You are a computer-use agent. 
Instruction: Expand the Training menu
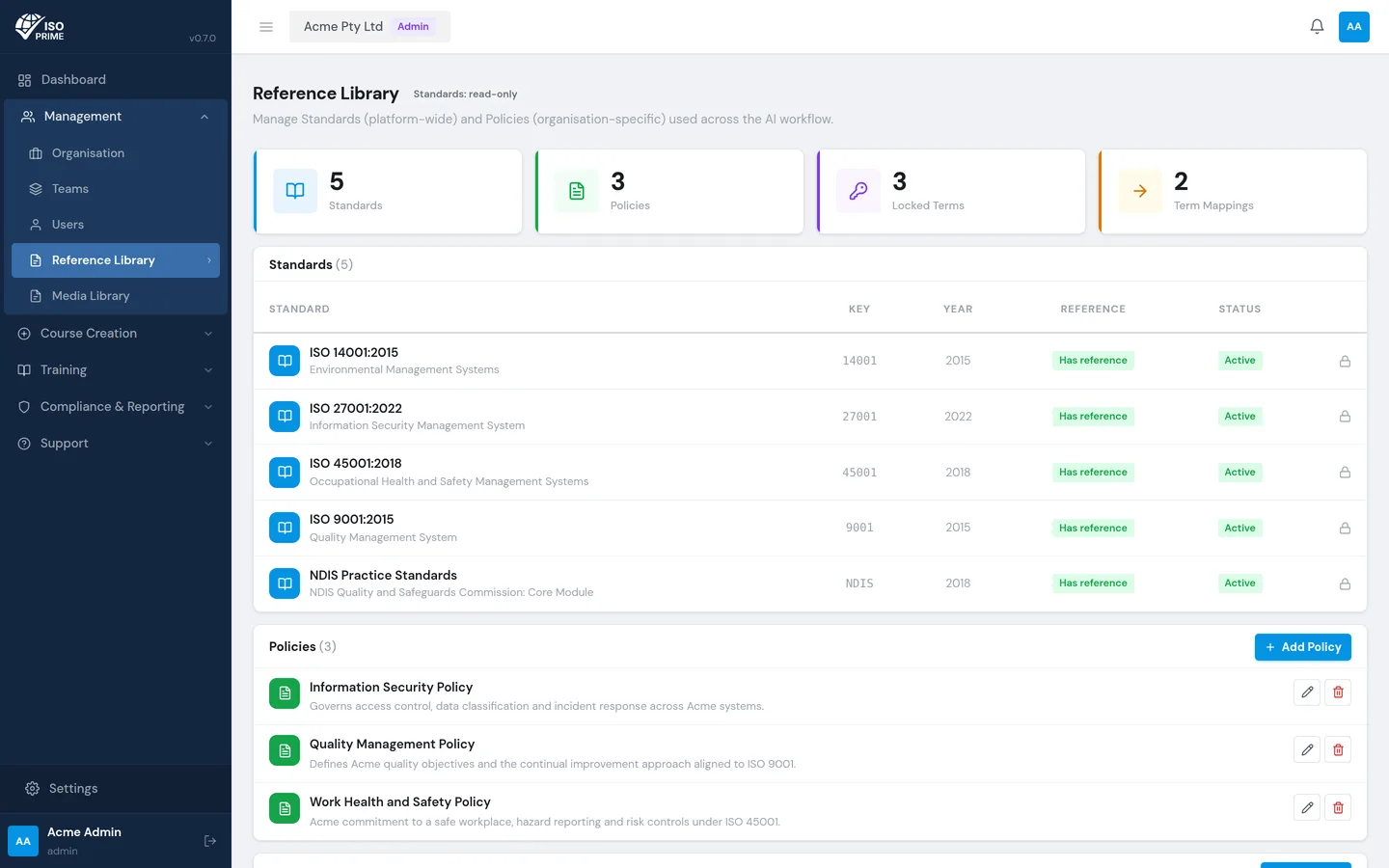(x=116, y=370)
